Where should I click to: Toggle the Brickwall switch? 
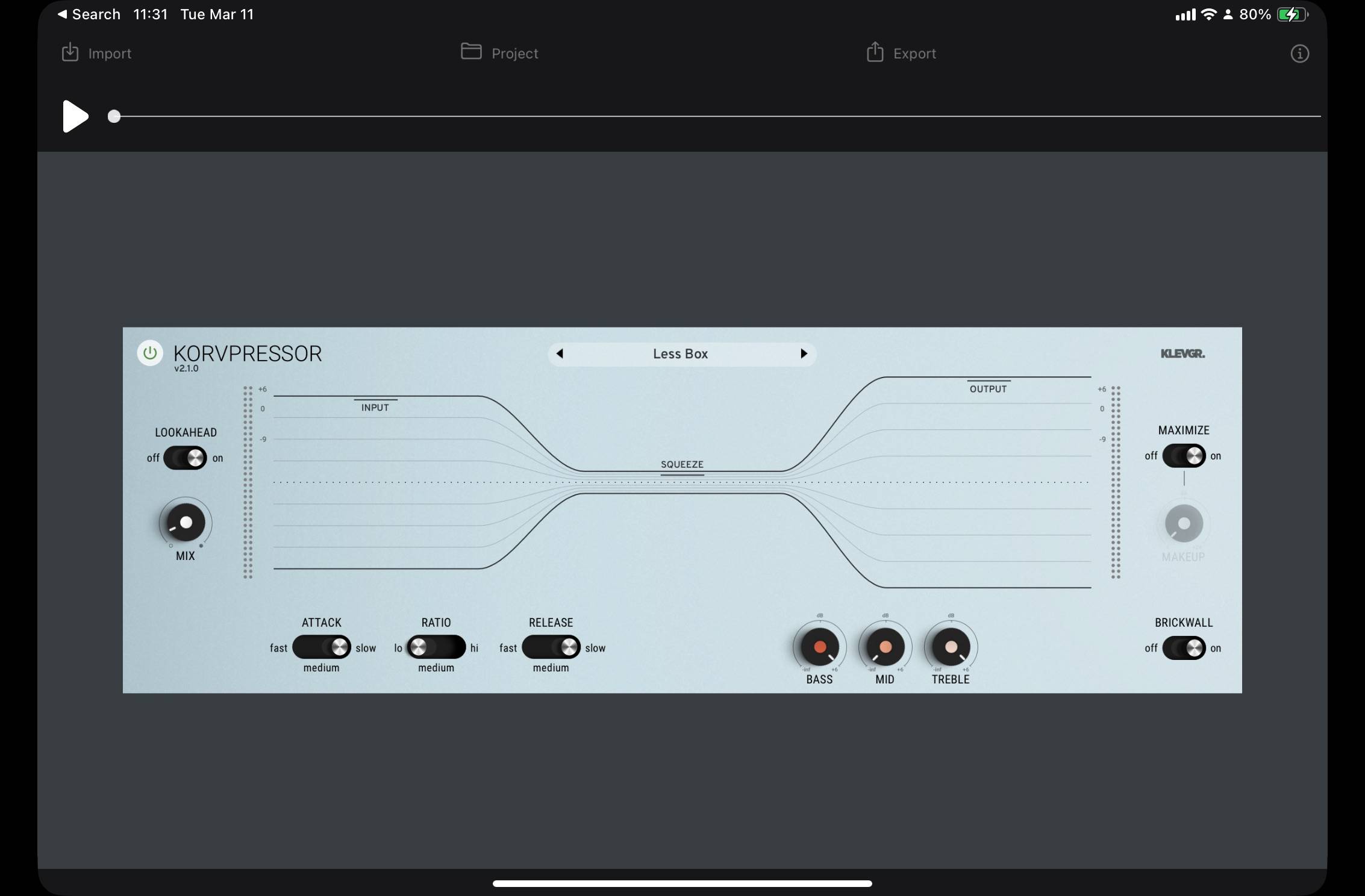pos(1184,648)
